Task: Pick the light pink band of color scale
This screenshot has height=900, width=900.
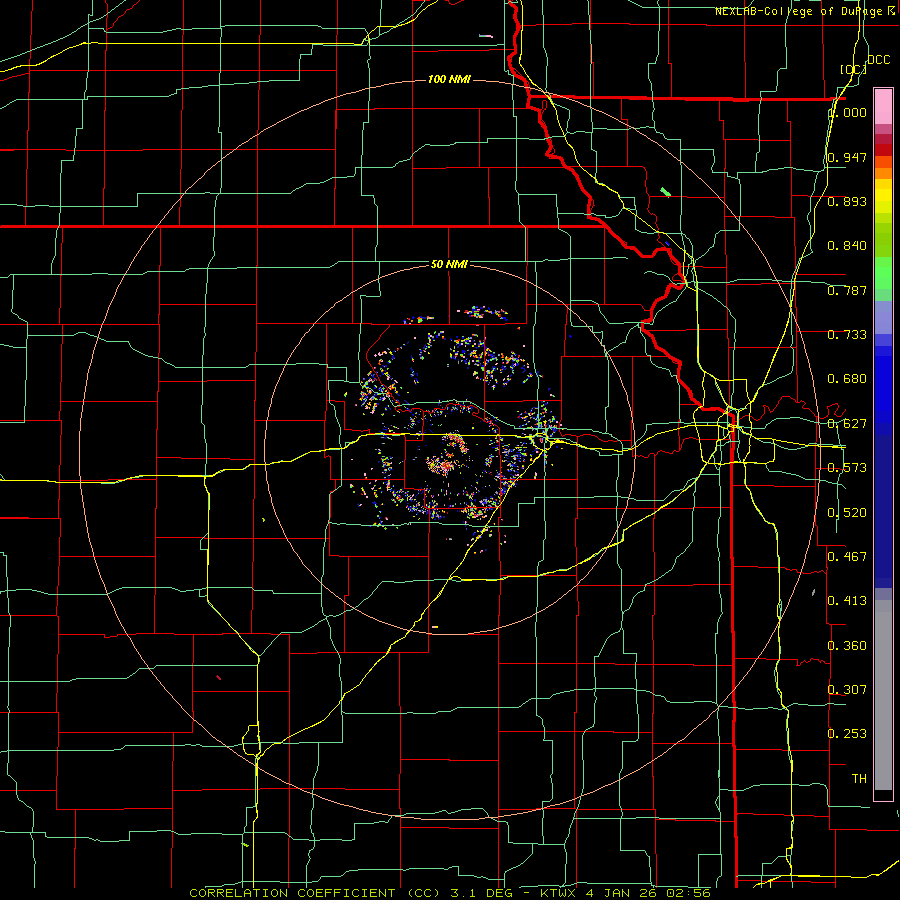Action: pyautogui.click(x=883, y=107)
